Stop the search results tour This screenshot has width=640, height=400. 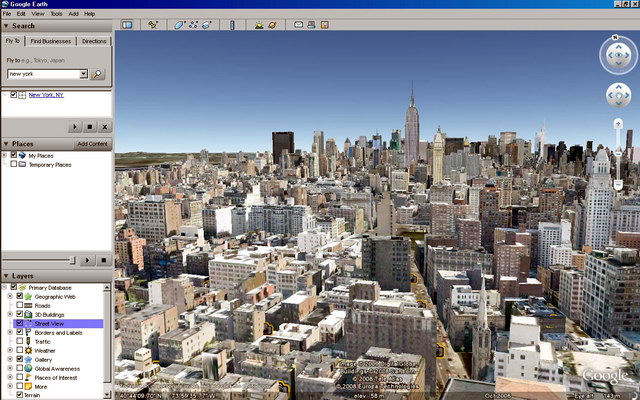coord(90,127)
